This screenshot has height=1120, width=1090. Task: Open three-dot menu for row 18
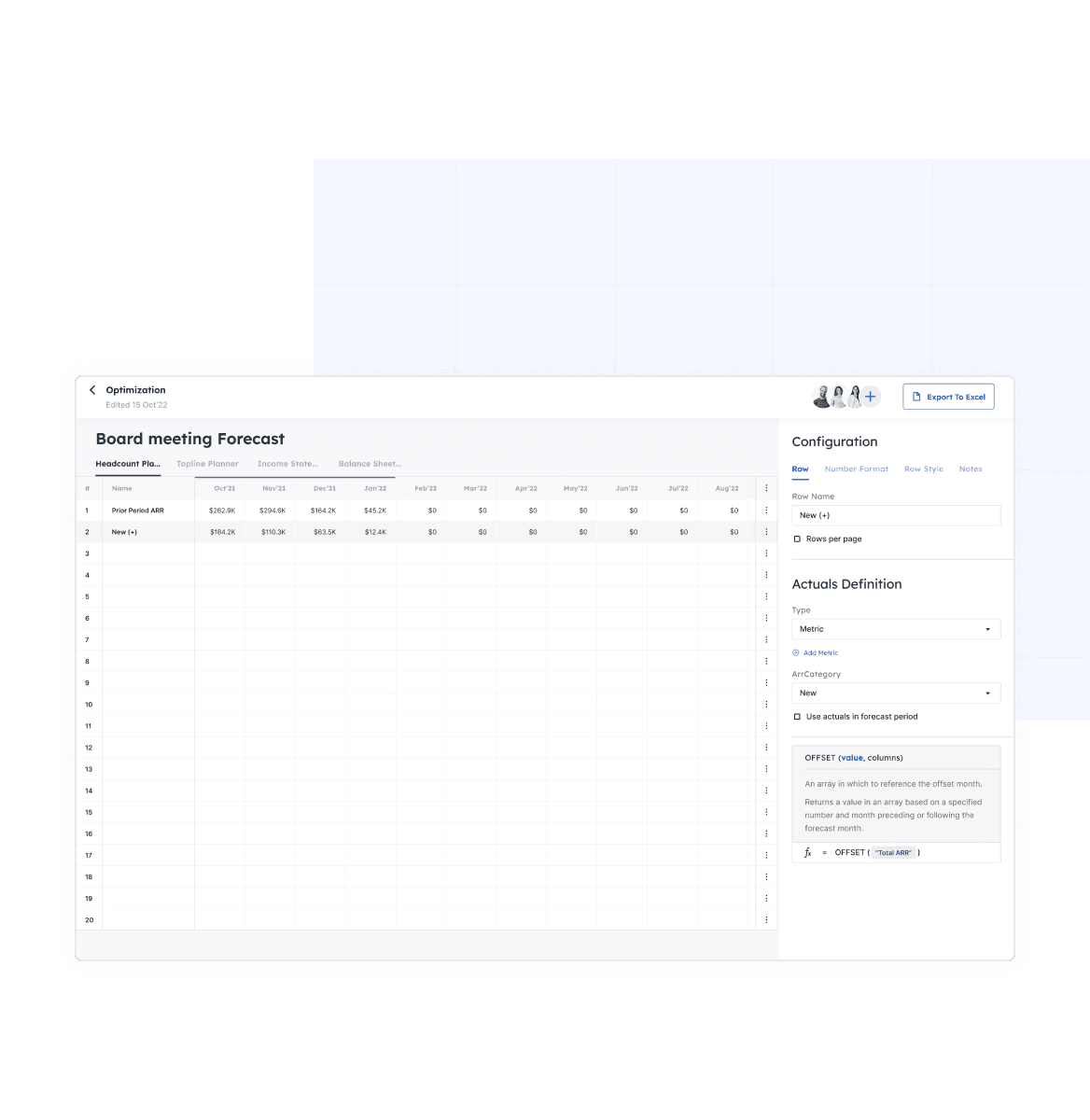pos(766,876)
